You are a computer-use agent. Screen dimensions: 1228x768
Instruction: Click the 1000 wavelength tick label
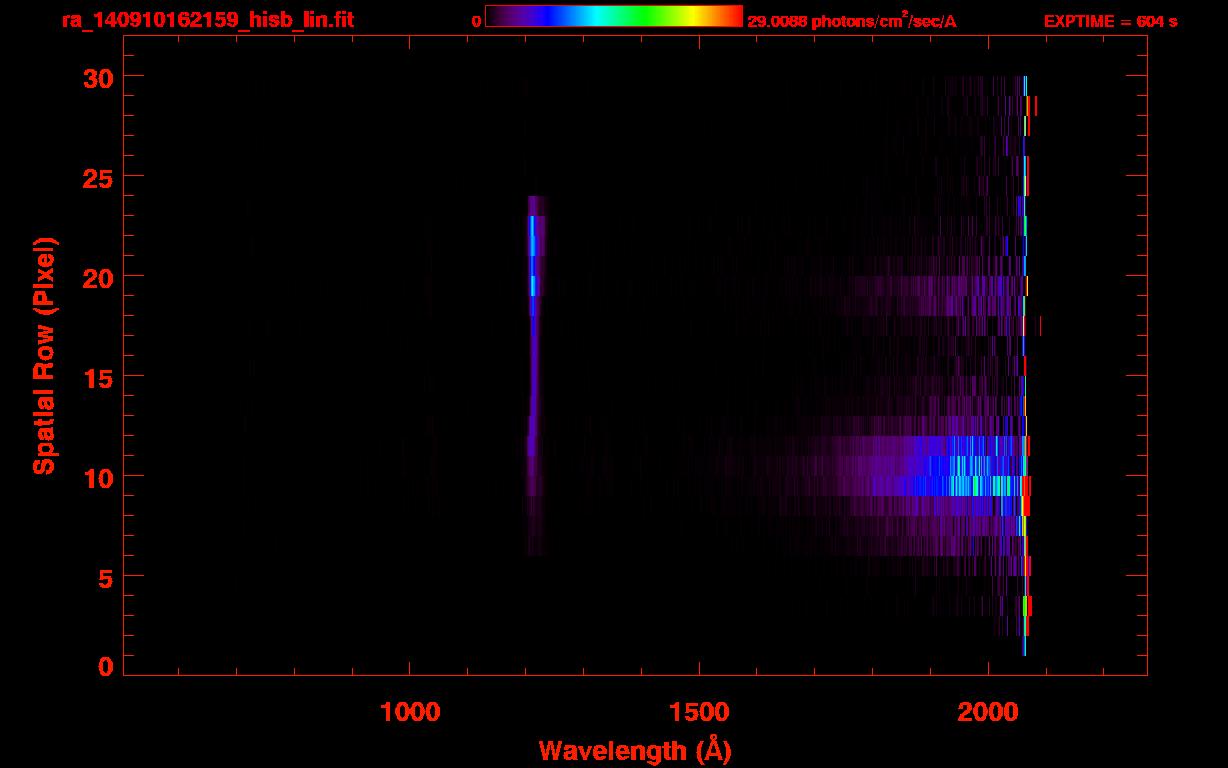[x=410, y=712]
